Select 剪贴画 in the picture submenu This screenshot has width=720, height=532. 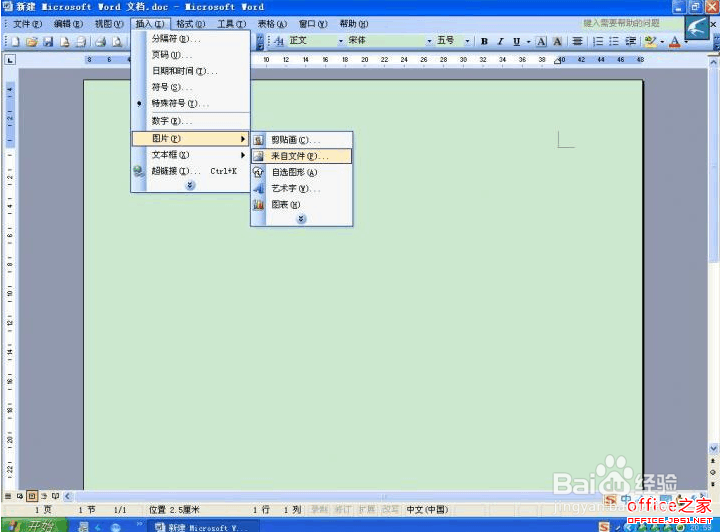[302, 140]
